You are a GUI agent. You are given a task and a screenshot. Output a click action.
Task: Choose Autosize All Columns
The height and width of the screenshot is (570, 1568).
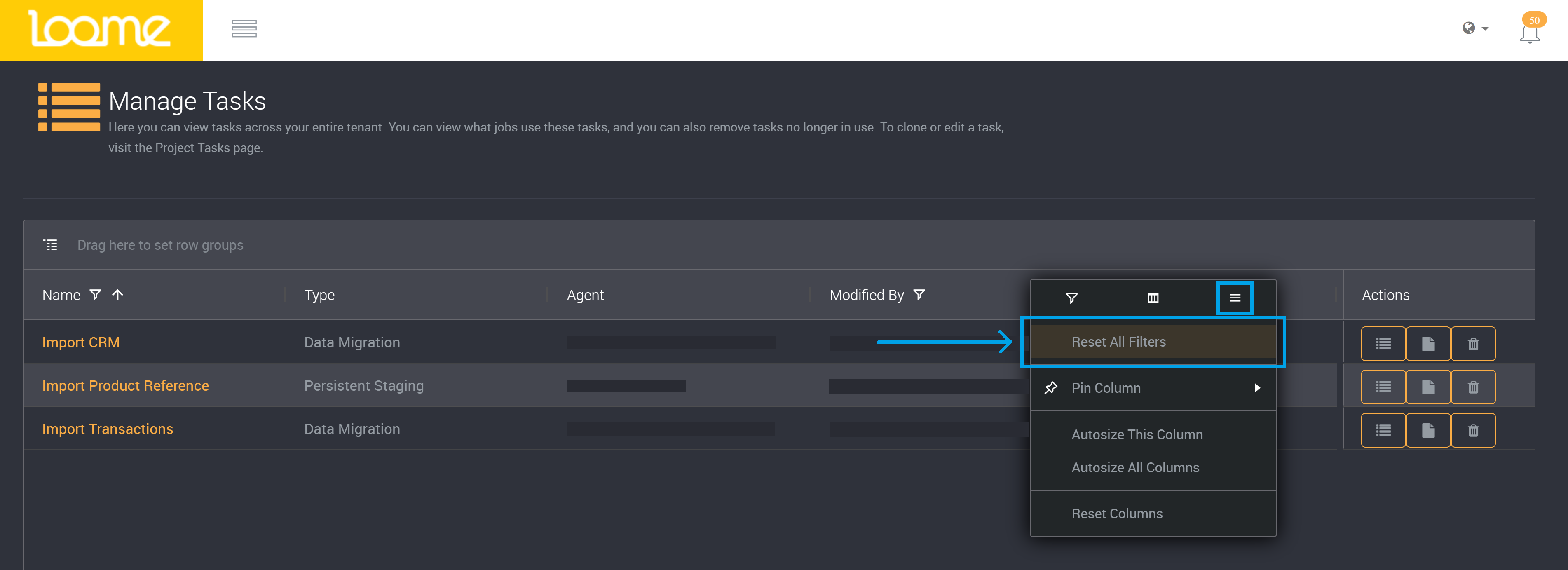[1153, 468]
